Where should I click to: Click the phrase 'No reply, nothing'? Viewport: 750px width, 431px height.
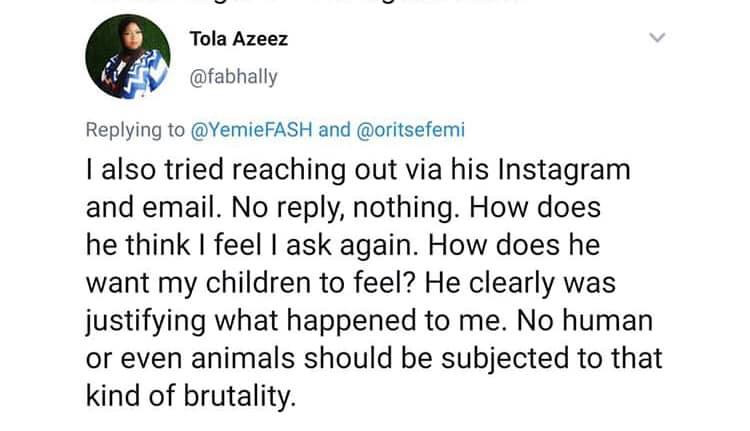point(342,209)
